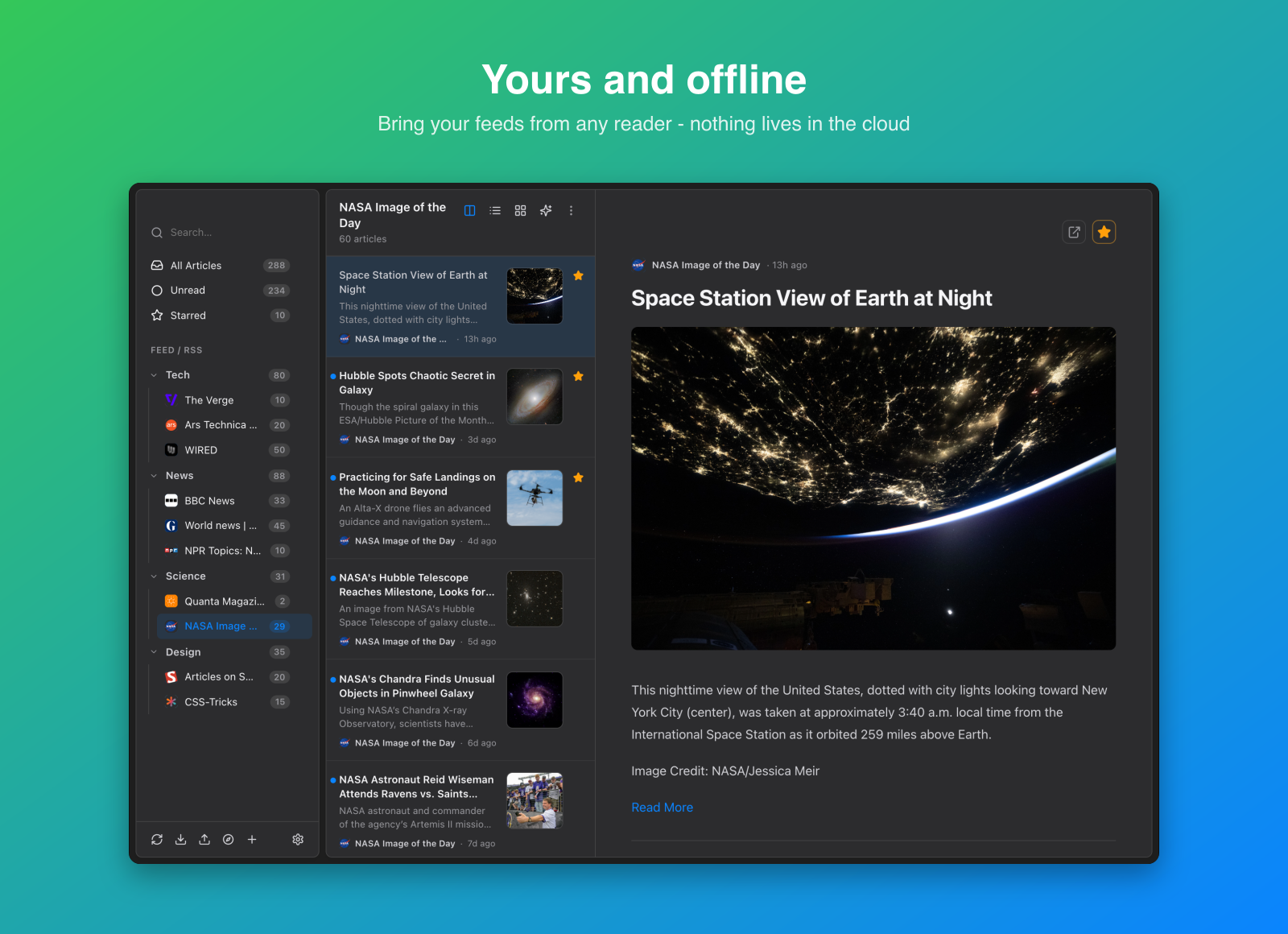Click the Read More link

(x=662, y=808)
